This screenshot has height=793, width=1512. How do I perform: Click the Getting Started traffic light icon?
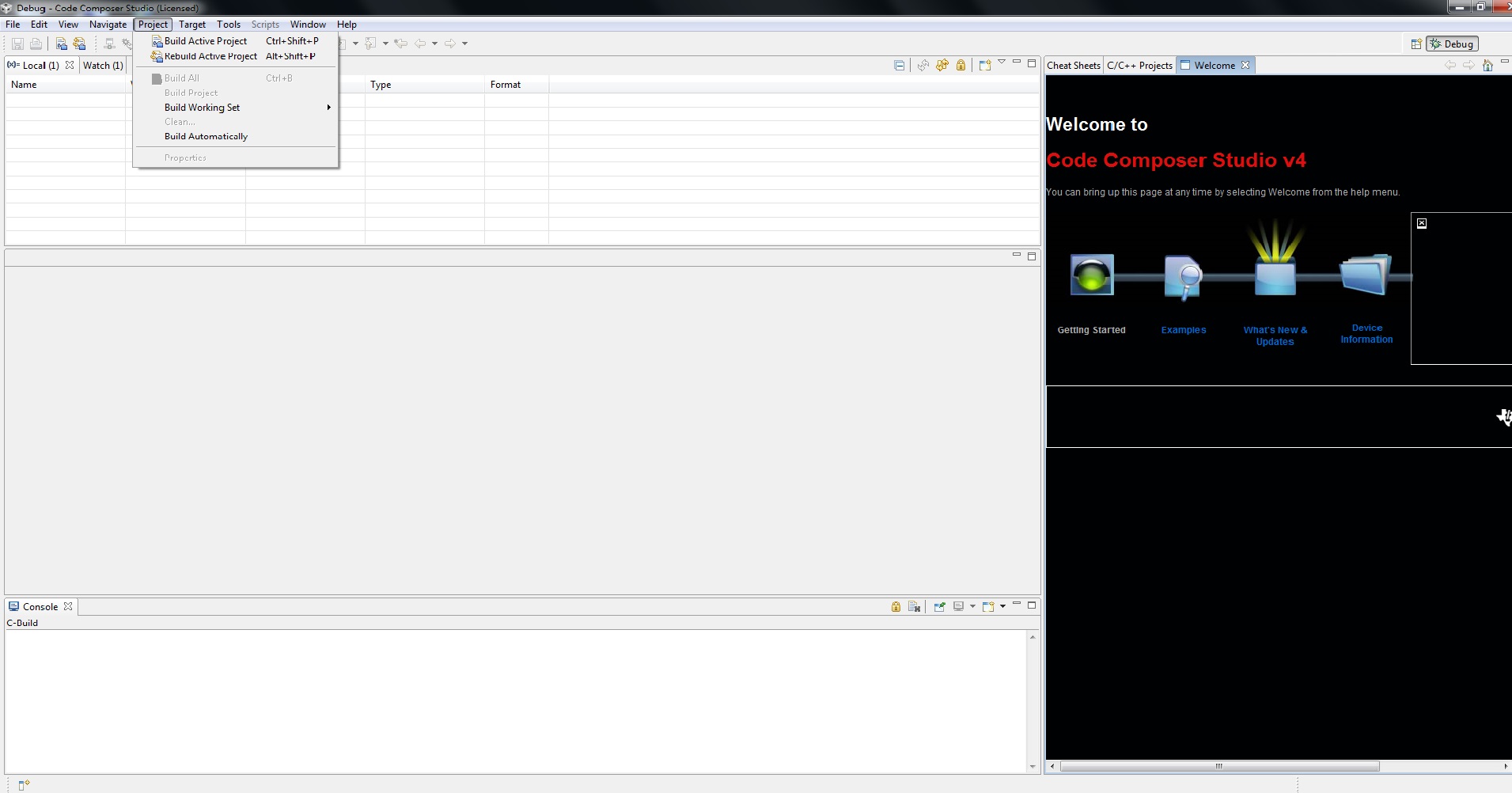pyautogui.click(x=1092, y=275)
